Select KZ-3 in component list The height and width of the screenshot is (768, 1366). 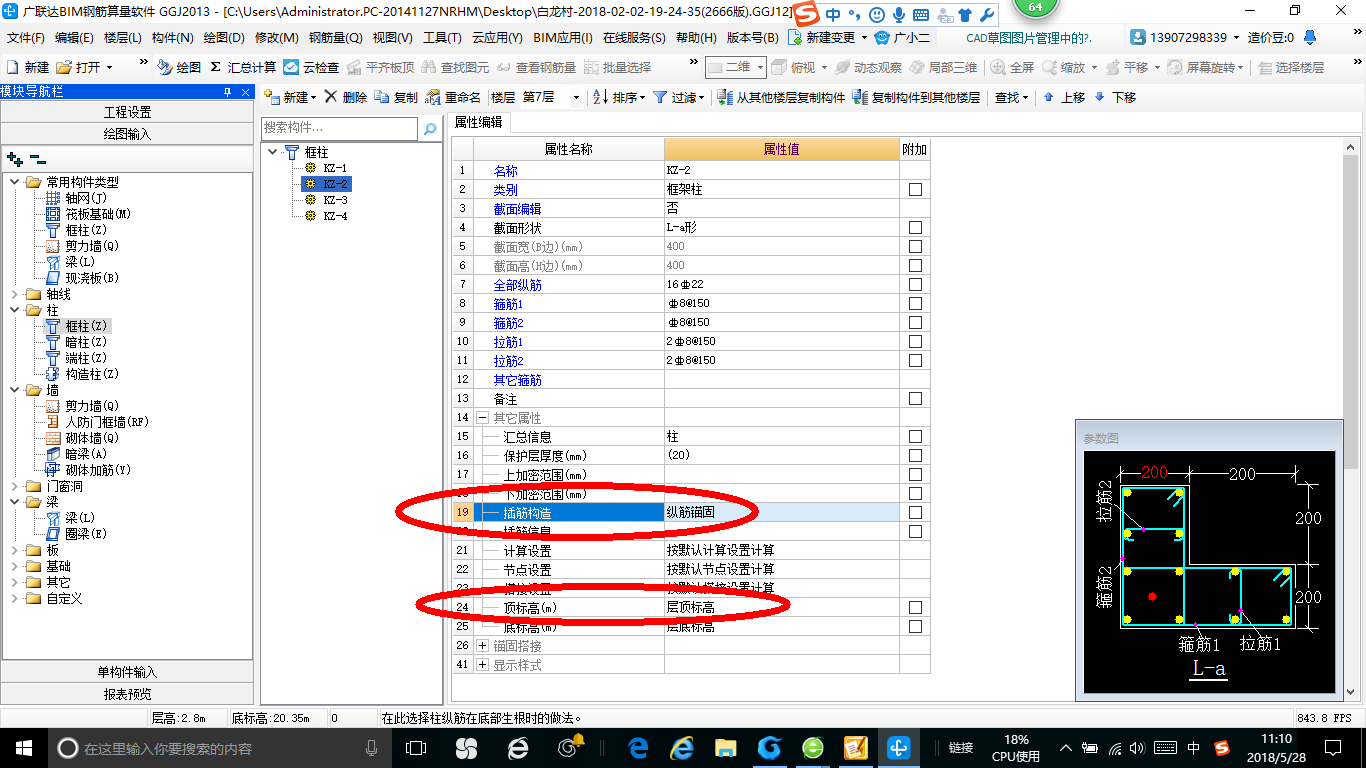[326, 200]
